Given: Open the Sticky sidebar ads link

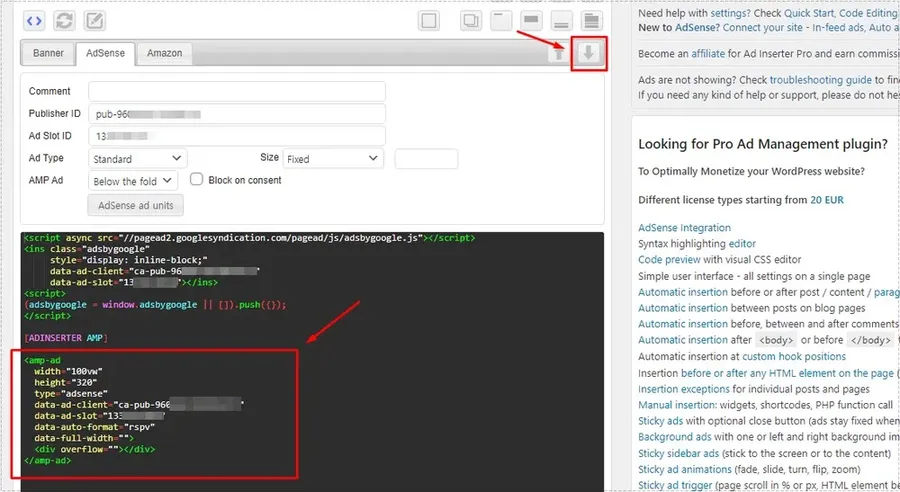Looking at the screenshot, I should [x=678, y=454].
